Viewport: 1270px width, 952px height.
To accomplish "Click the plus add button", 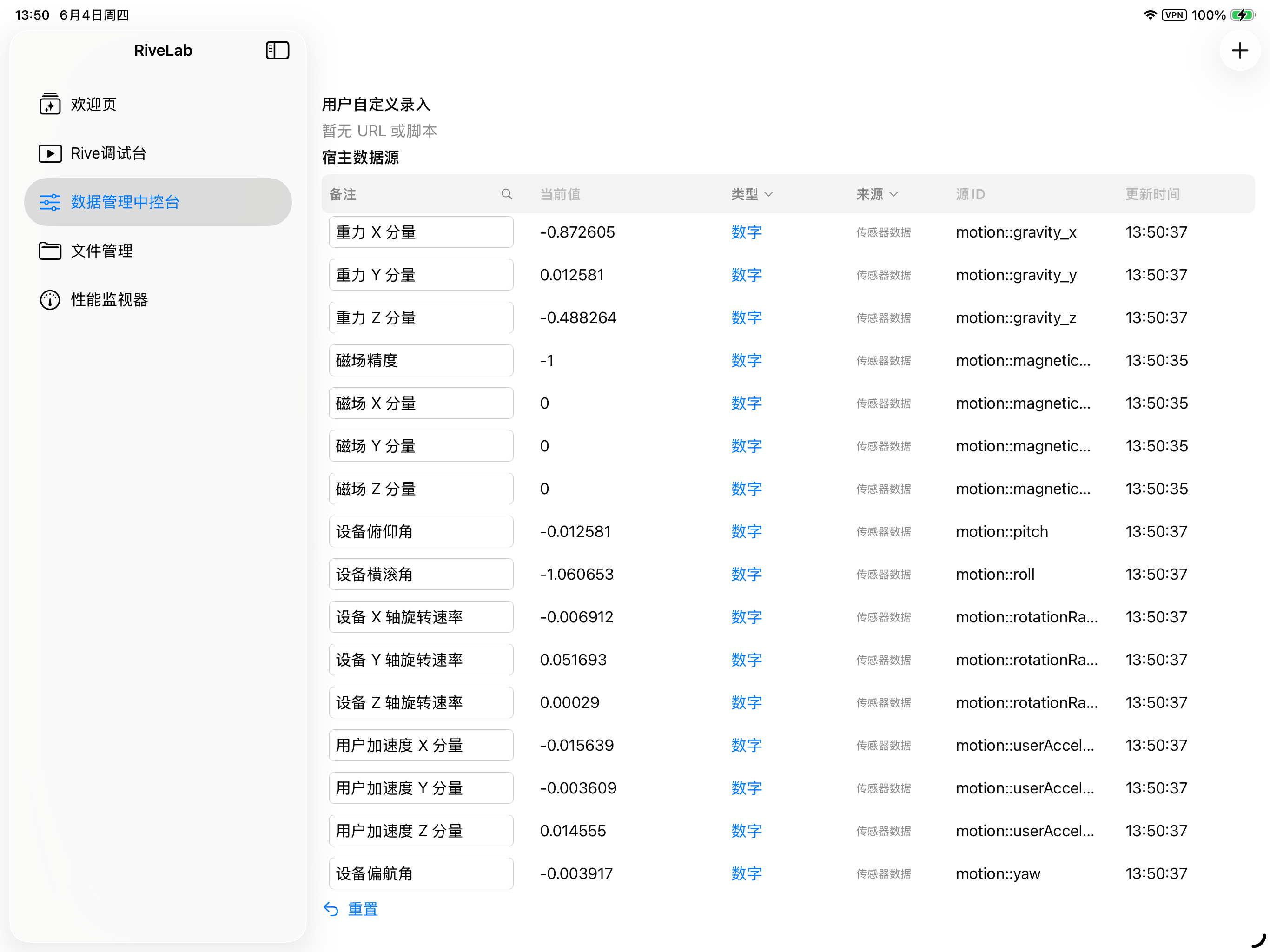I will (x=1240, y=51).
